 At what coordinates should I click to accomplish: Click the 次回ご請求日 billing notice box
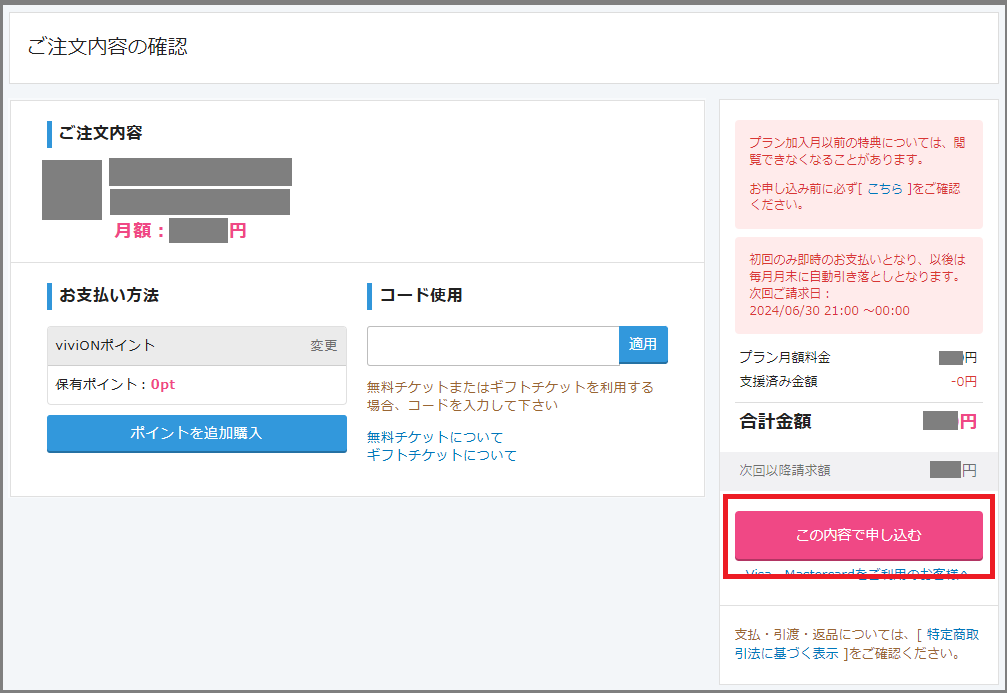tap(858, 285)
